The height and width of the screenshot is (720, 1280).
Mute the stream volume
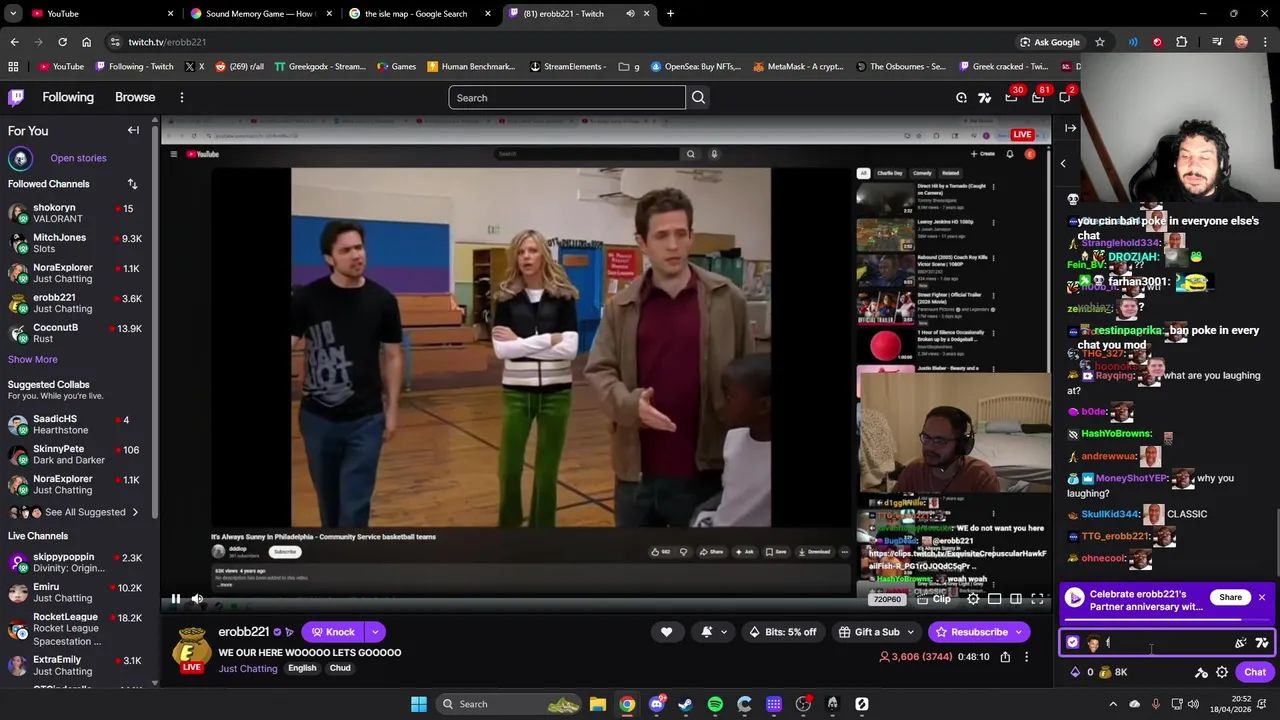point(197,599)
